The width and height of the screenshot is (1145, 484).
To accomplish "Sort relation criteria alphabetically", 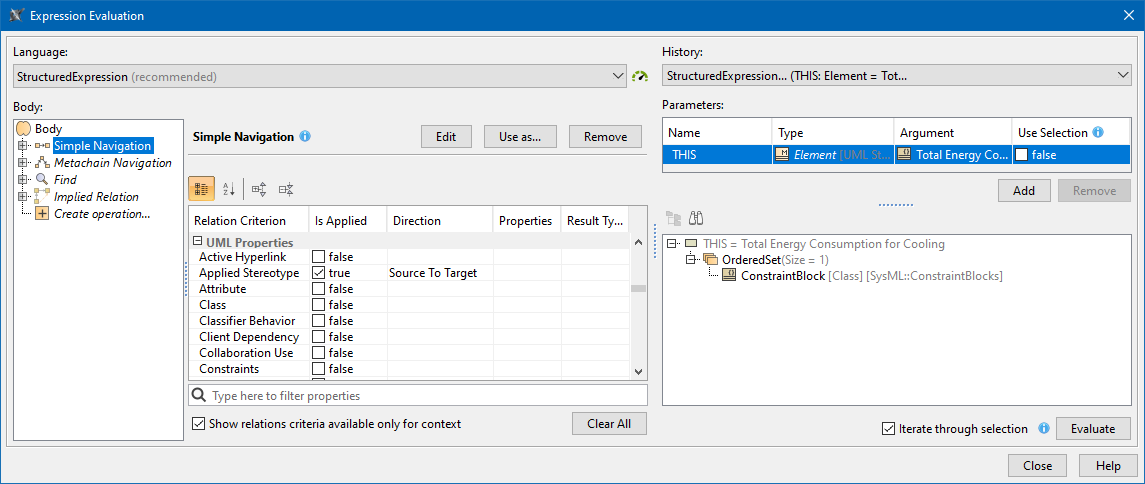I will (228, 188).
